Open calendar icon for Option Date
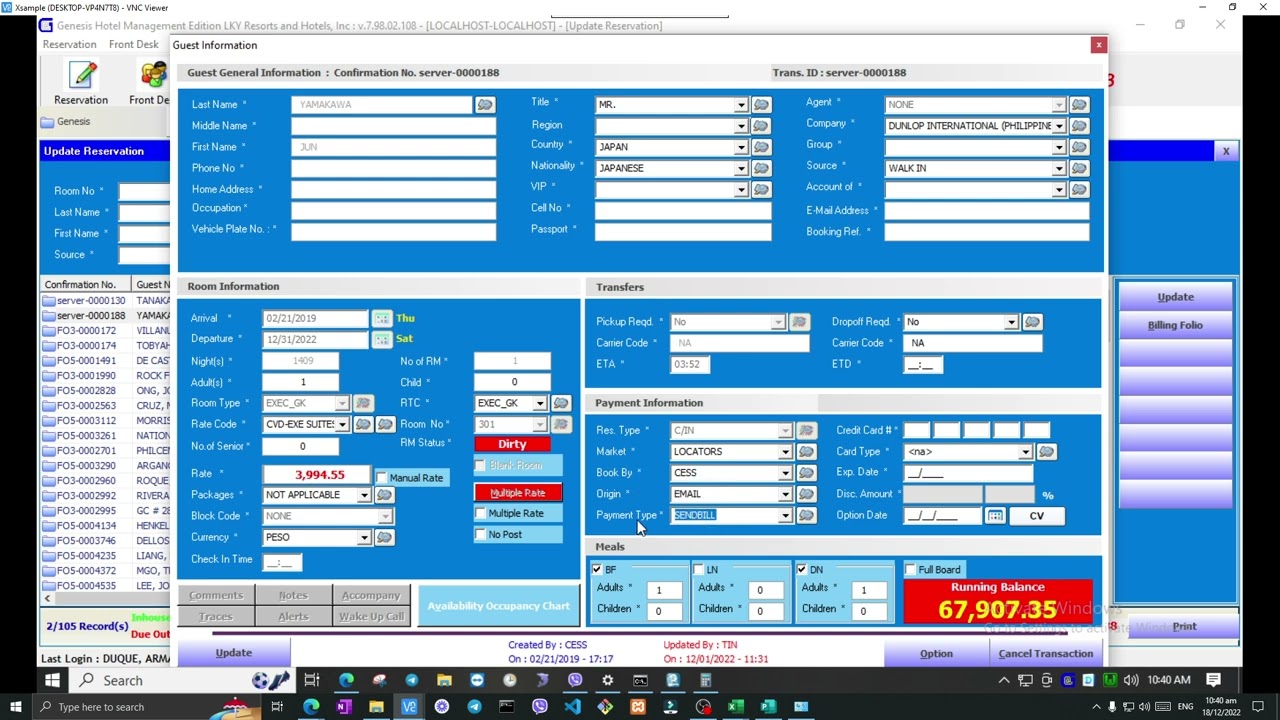 pyautogui.click(x=994, y=516)
